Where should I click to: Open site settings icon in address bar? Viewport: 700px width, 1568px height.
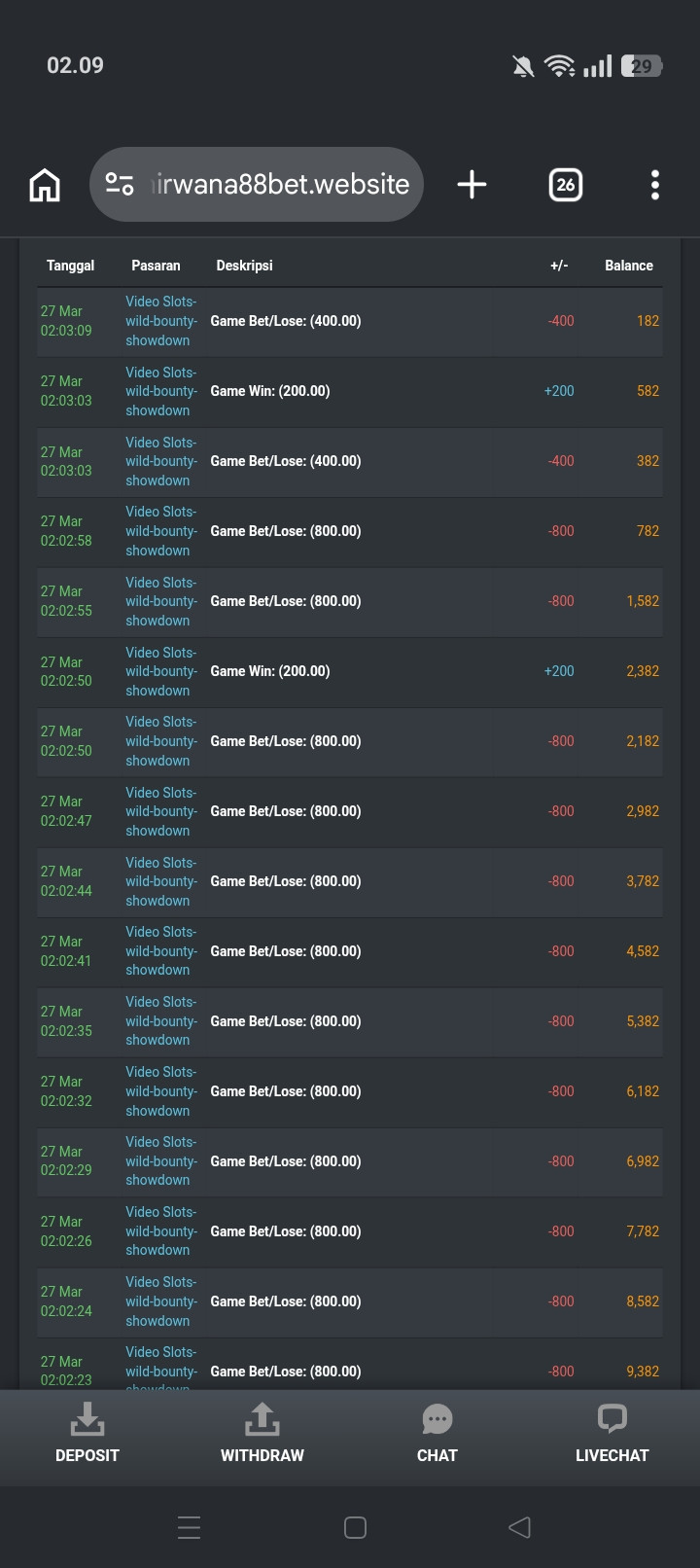120,184
